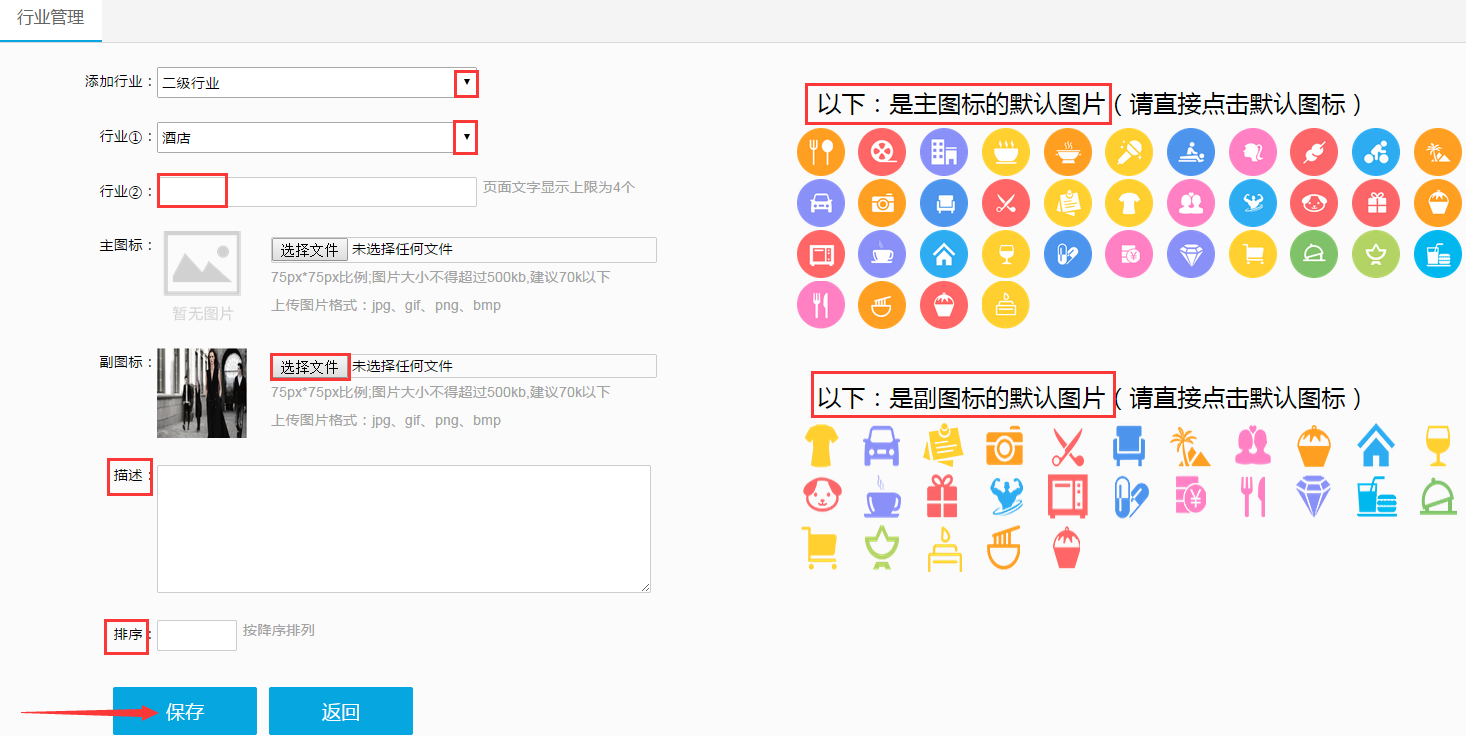Choose the round yellow T-shirt icon
Screen dimensions: 1466x736
coord(1129,203)
